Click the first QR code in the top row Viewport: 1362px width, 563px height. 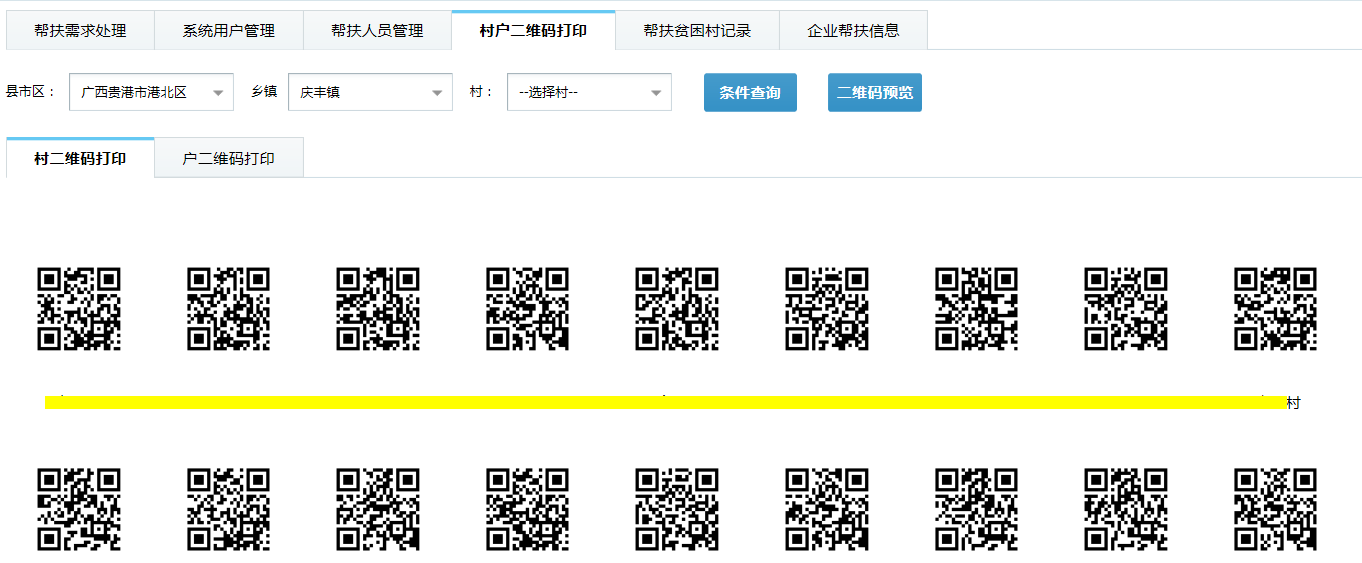(x=79, y=309)
